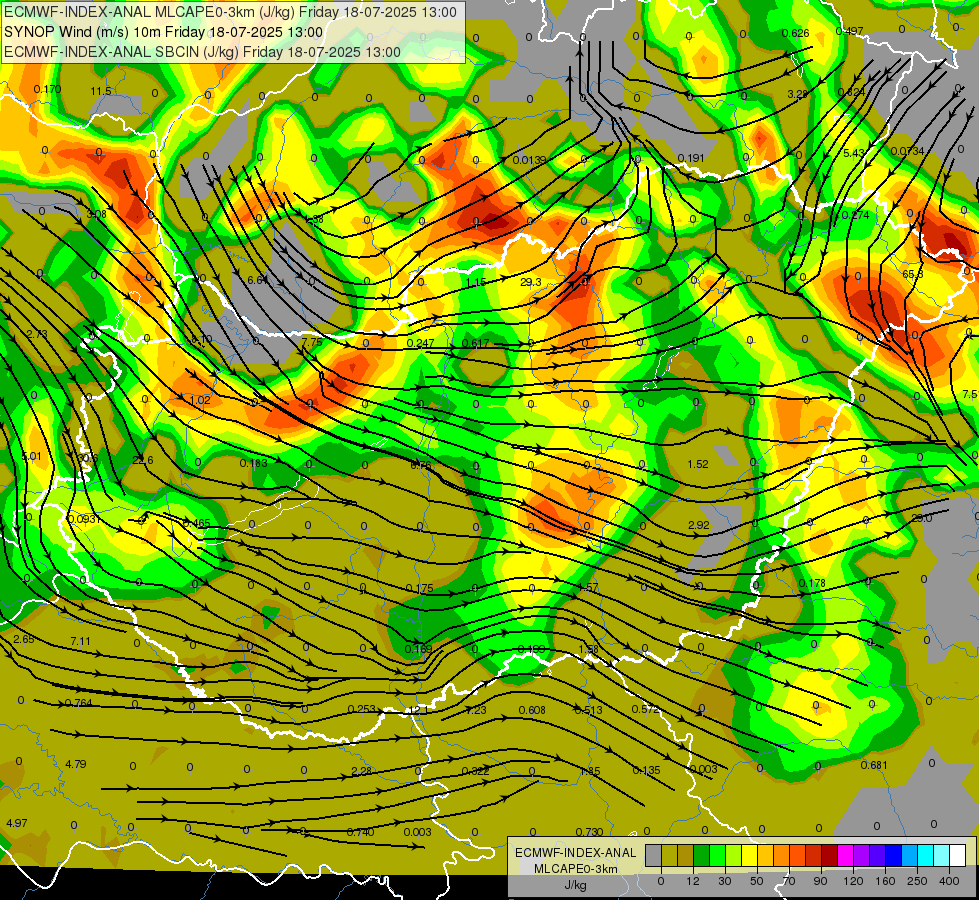This screenshot has height=900, width=979.
Task: Click the map value 0.497
Action: [x=849, y=31]
